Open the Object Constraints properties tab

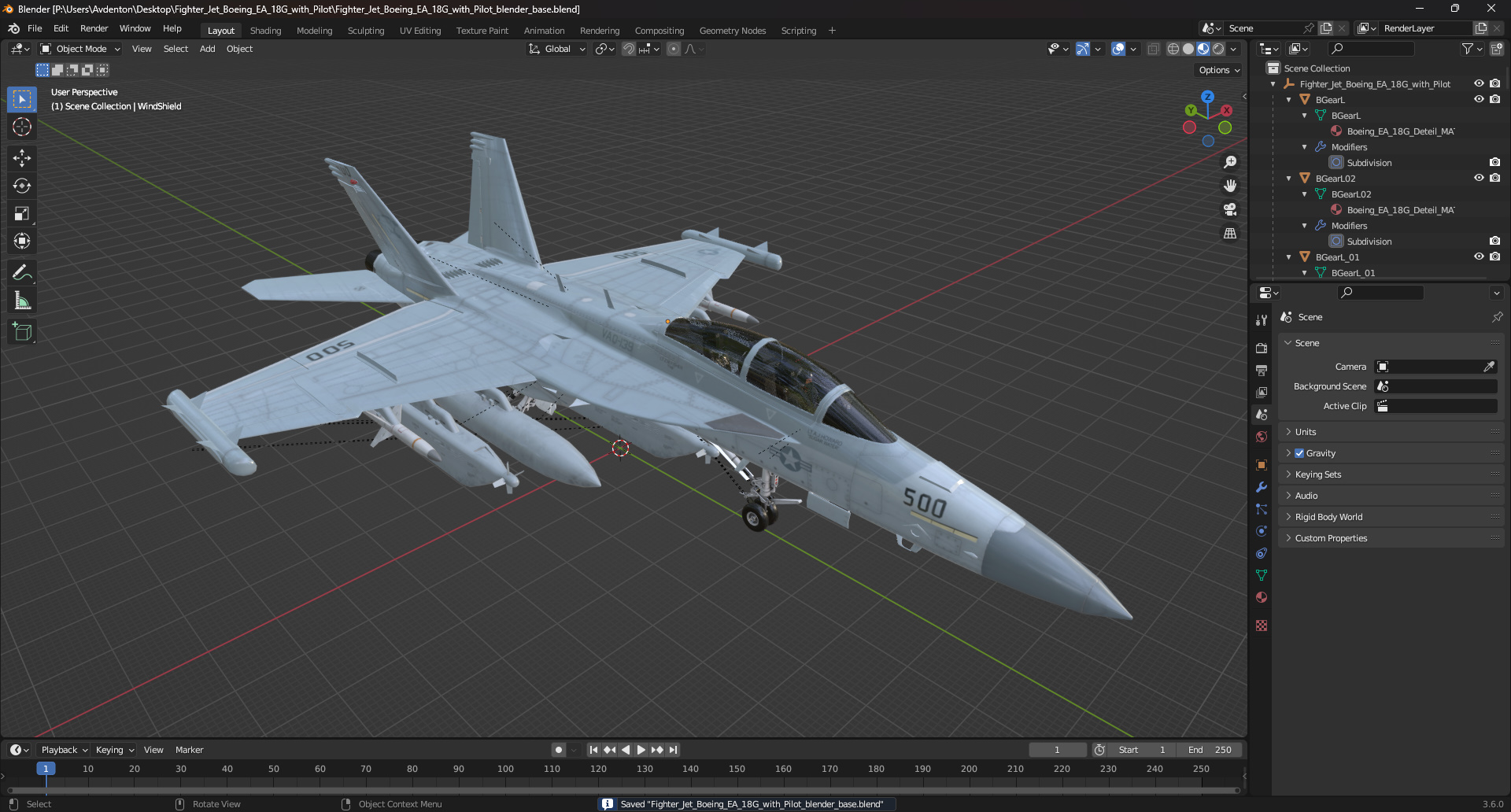(x=1262, y=553)
